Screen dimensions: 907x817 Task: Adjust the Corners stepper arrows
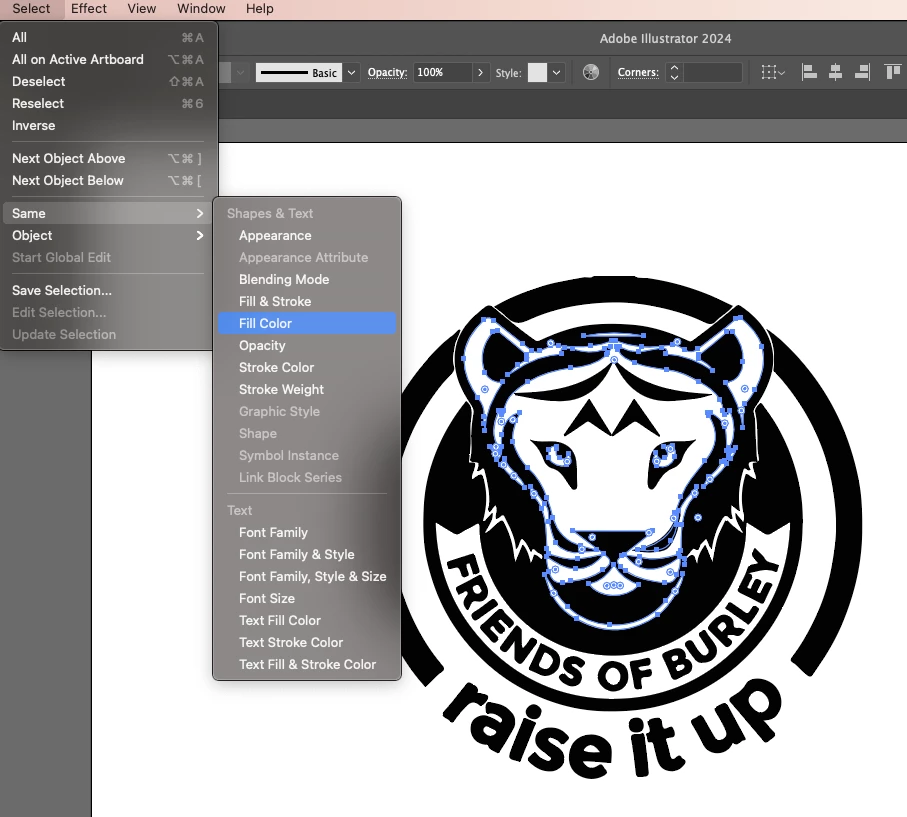pyautogui.click(x=674, y=72)
